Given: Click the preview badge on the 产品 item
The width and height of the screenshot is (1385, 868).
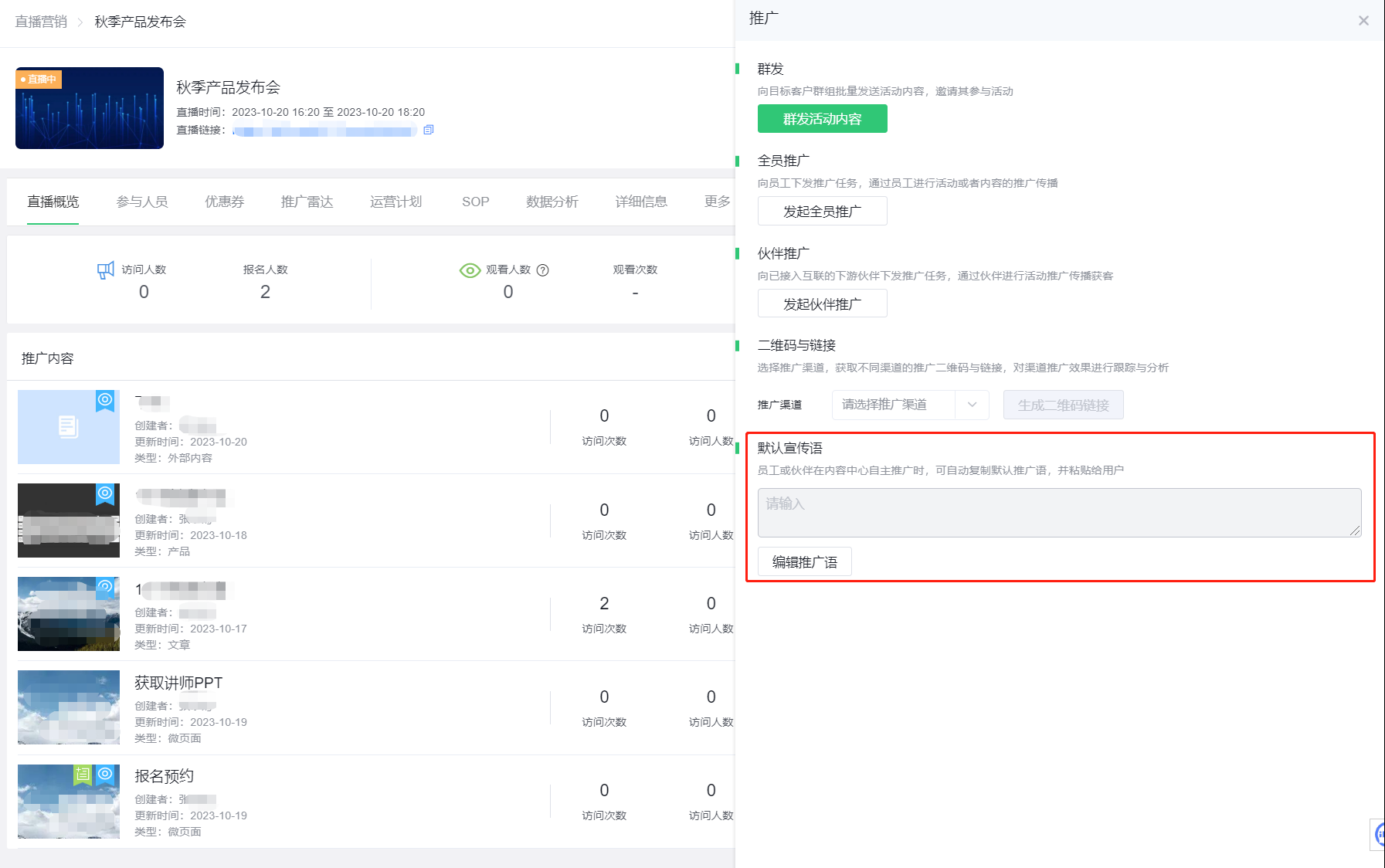Looking at the screenshot, I should point(105,493).
